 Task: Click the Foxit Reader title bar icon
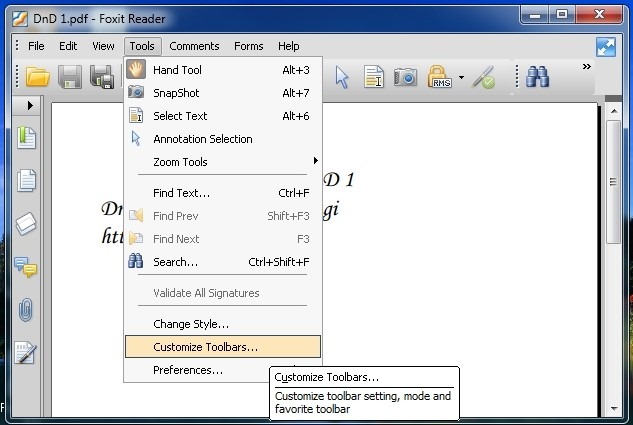(19, 19)
